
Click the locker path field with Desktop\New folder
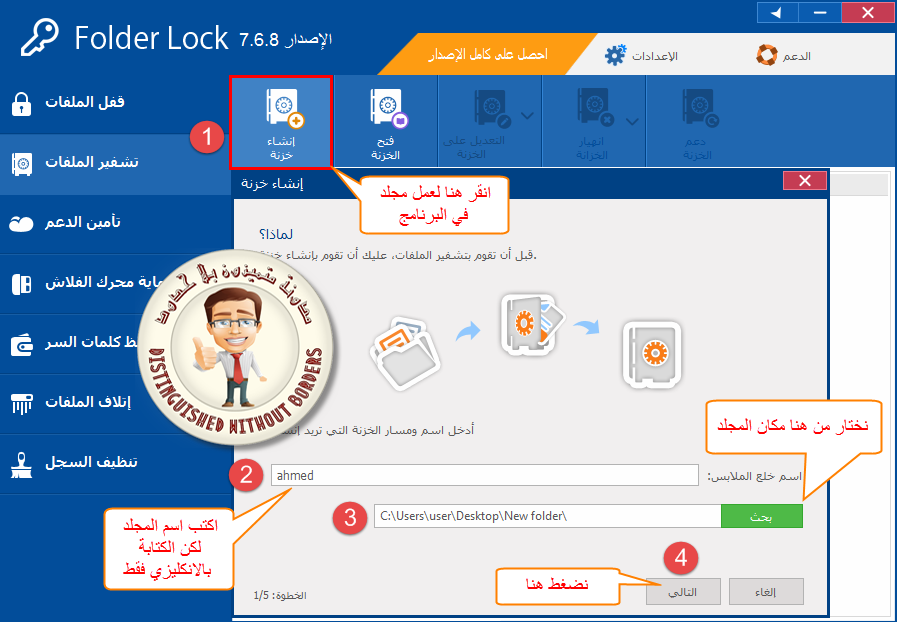pyautogui.click(x=547, y=516)
